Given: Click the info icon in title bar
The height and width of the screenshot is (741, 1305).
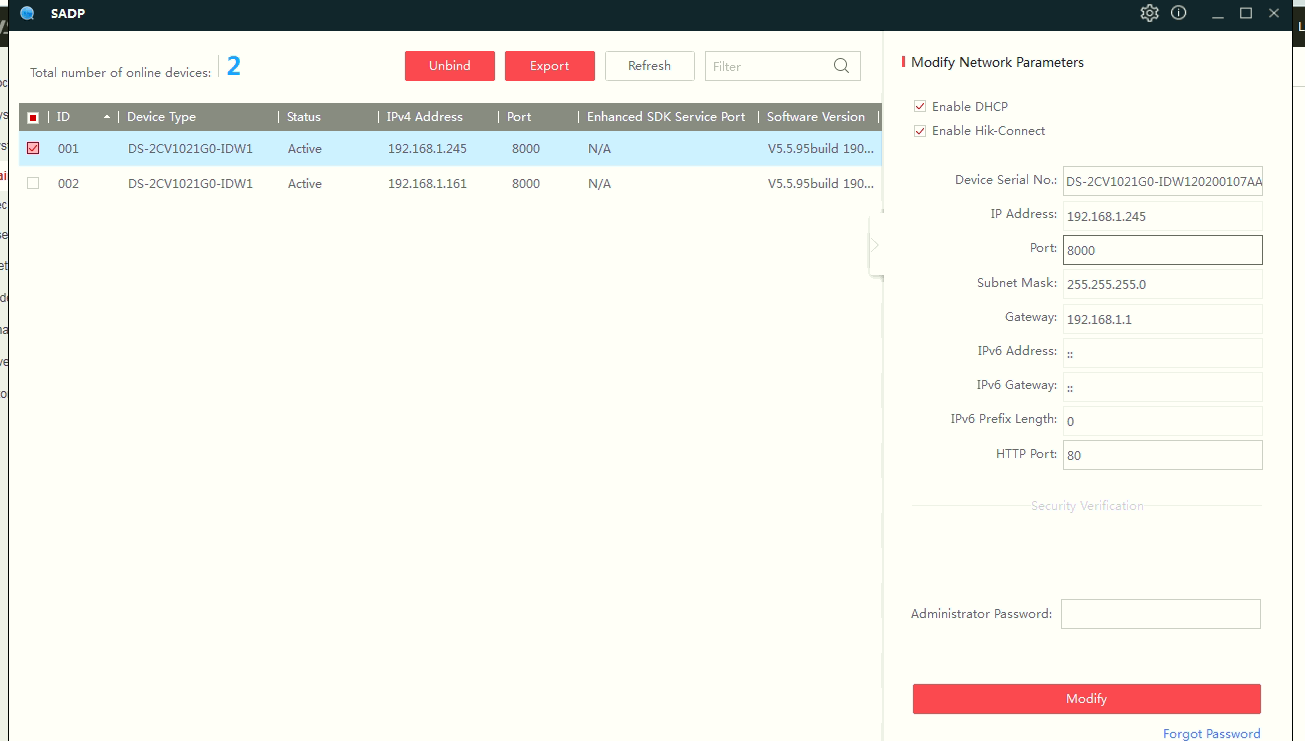Looking at the screenshot, I should point(1179,13).
